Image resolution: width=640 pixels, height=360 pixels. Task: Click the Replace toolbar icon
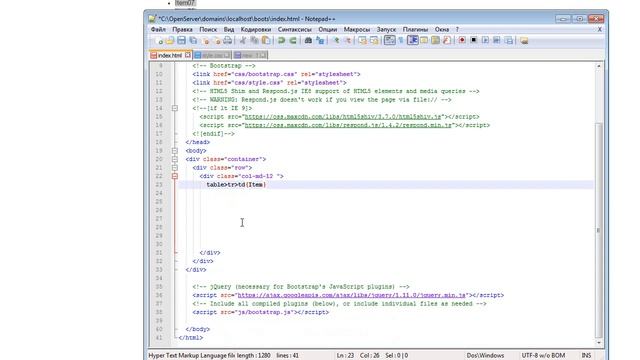320,40
